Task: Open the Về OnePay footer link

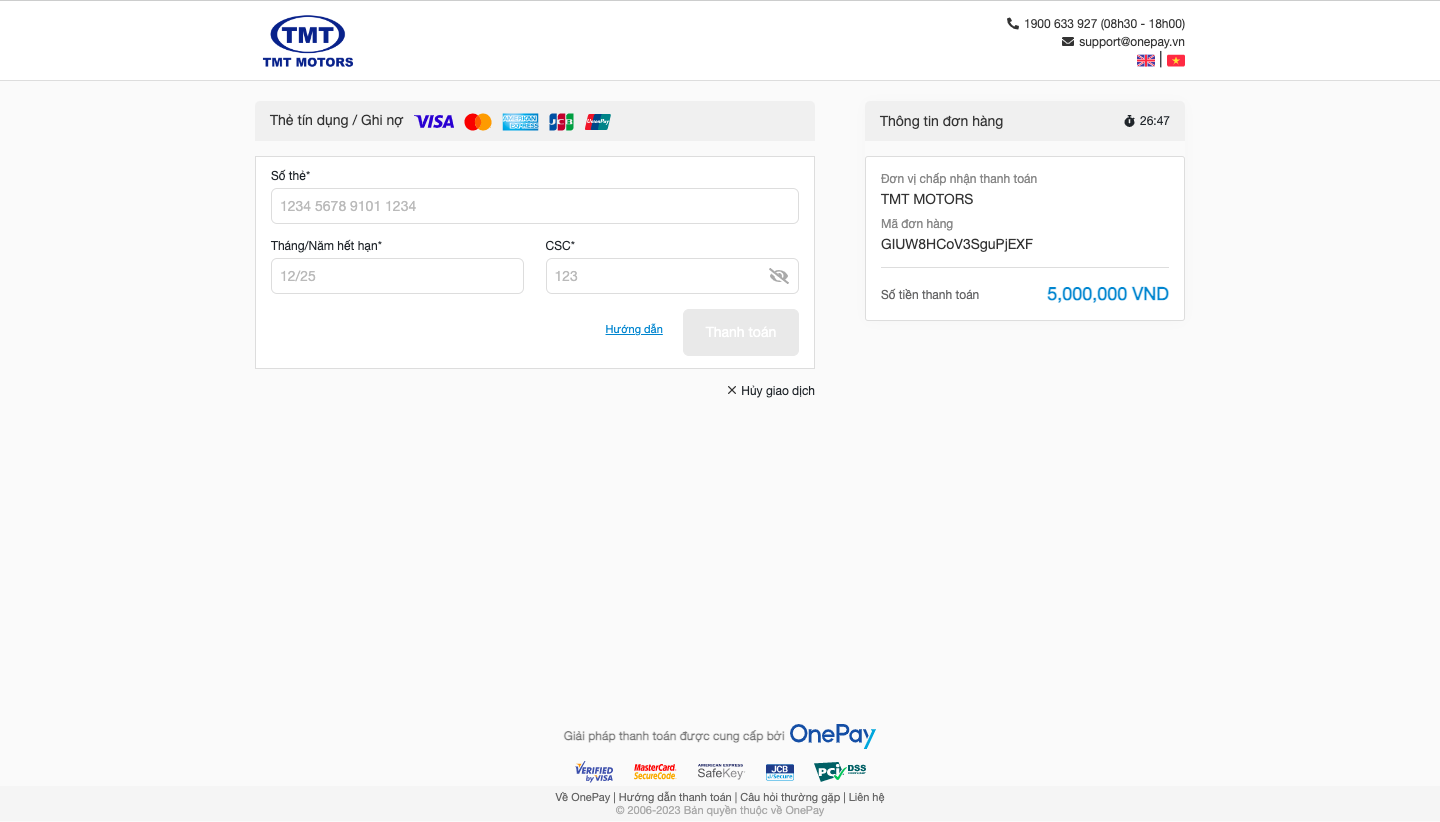Action: click(x=583, y=797)
